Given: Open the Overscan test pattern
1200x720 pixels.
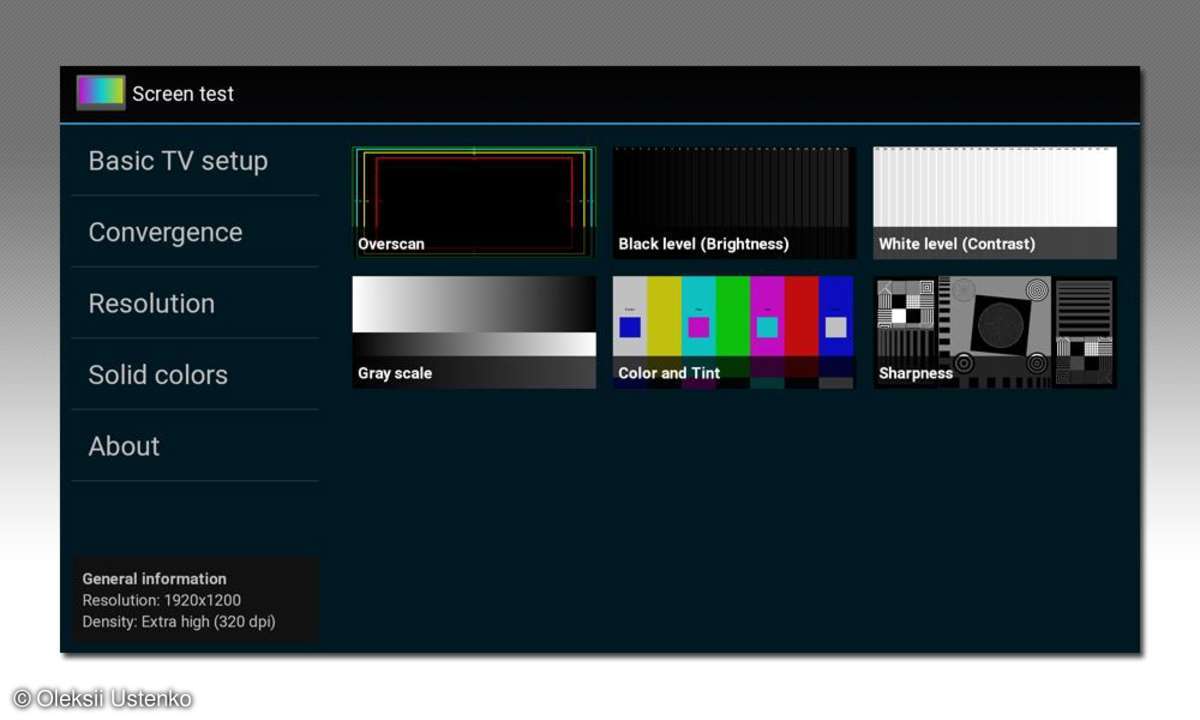Looking at the screenshot, I should (474, 203).
